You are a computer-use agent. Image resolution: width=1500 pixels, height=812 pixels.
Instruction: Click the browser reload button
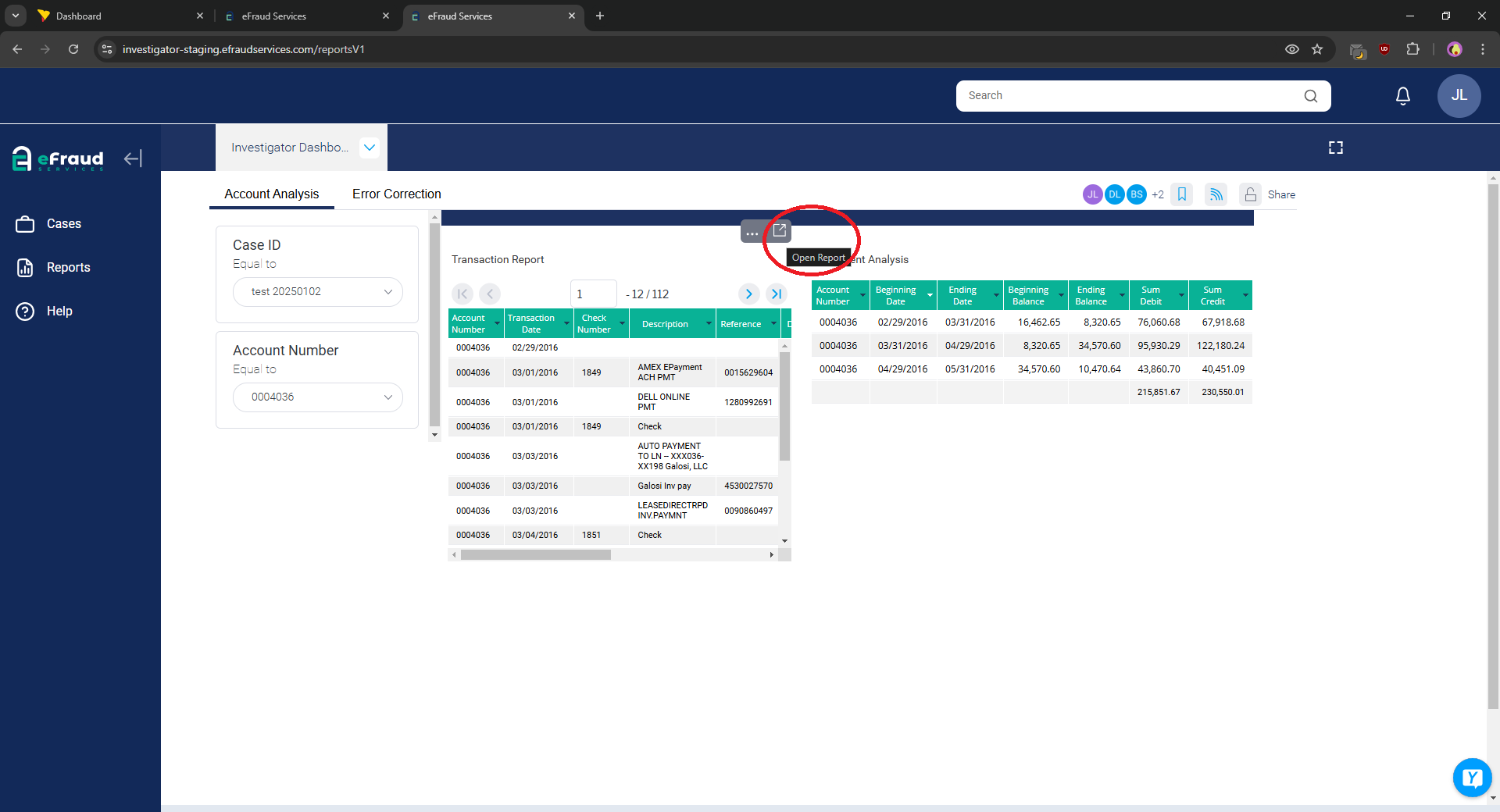(73, 49)
